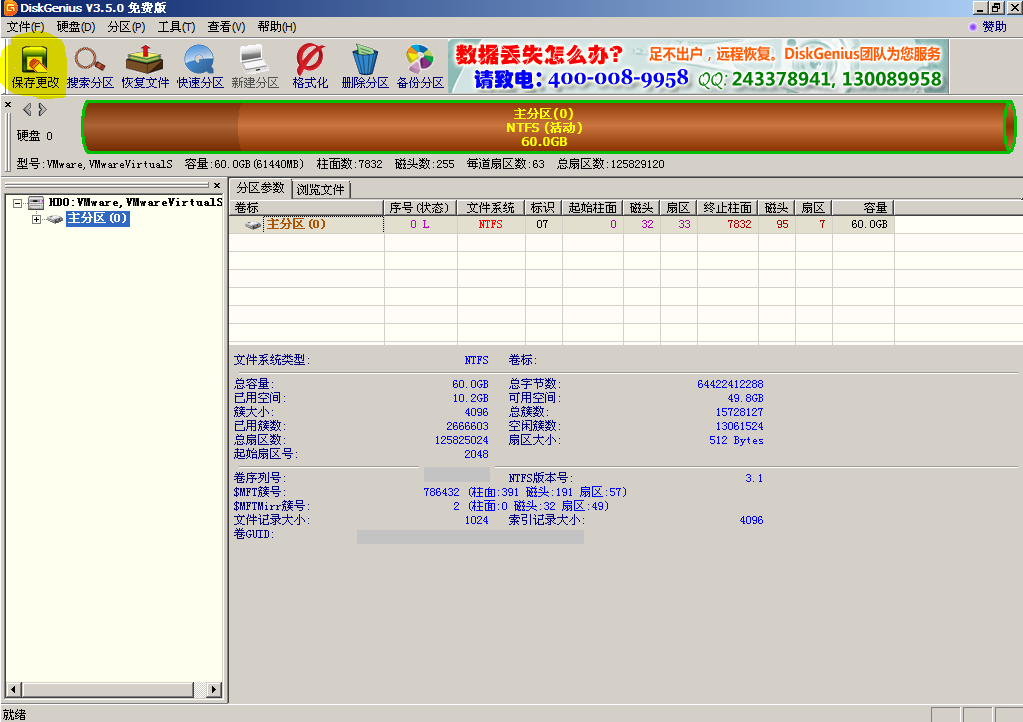Screen dimensions: 1023x722
Task: Collapse the HD0 VMware disk tree node
Action: coord(18,203)
